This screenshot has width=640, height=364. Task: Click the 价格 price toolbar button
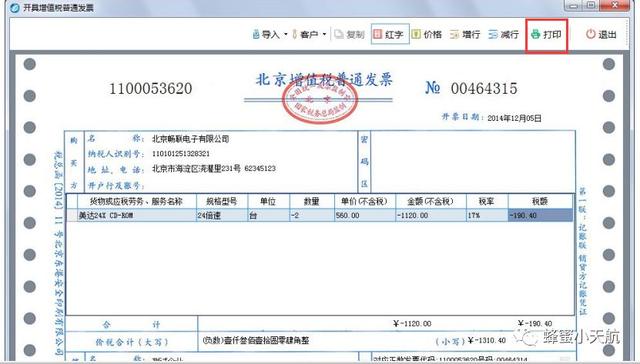[x=427, y=34]
